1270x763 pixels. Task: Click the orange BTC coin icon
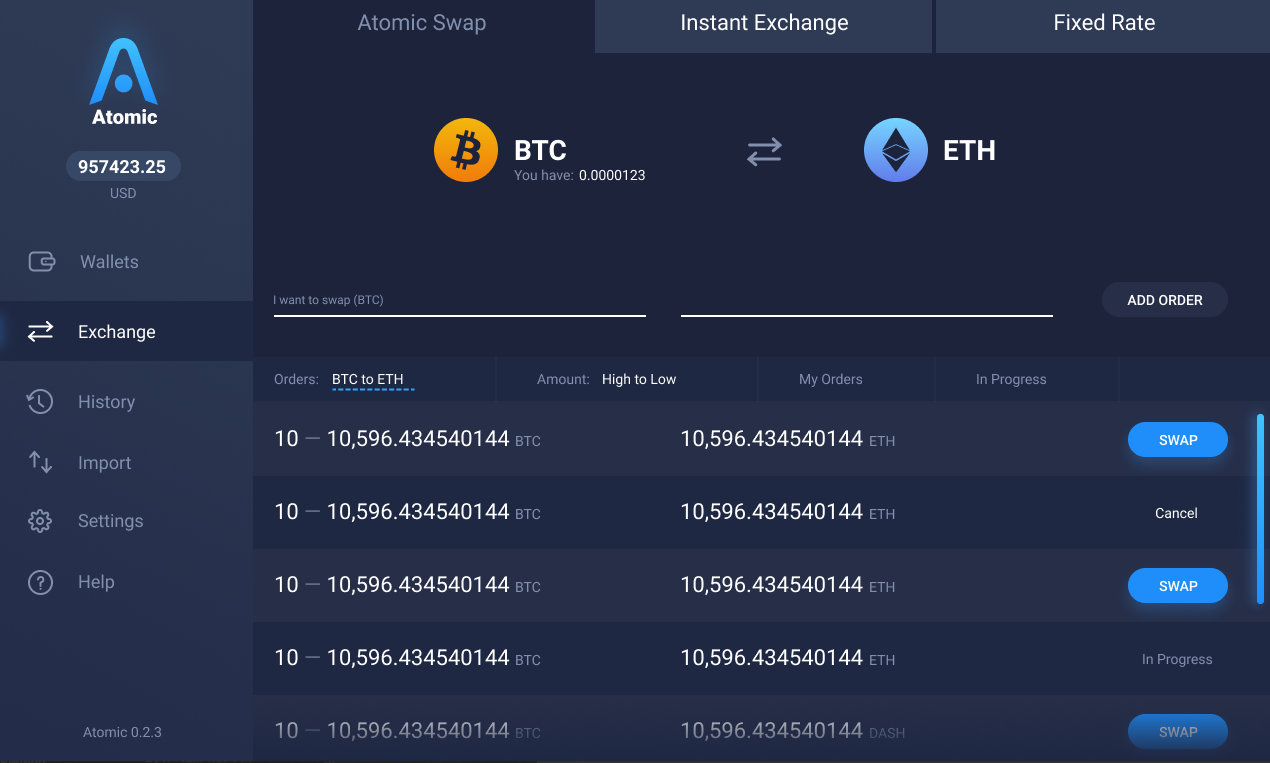click(465, 149)
